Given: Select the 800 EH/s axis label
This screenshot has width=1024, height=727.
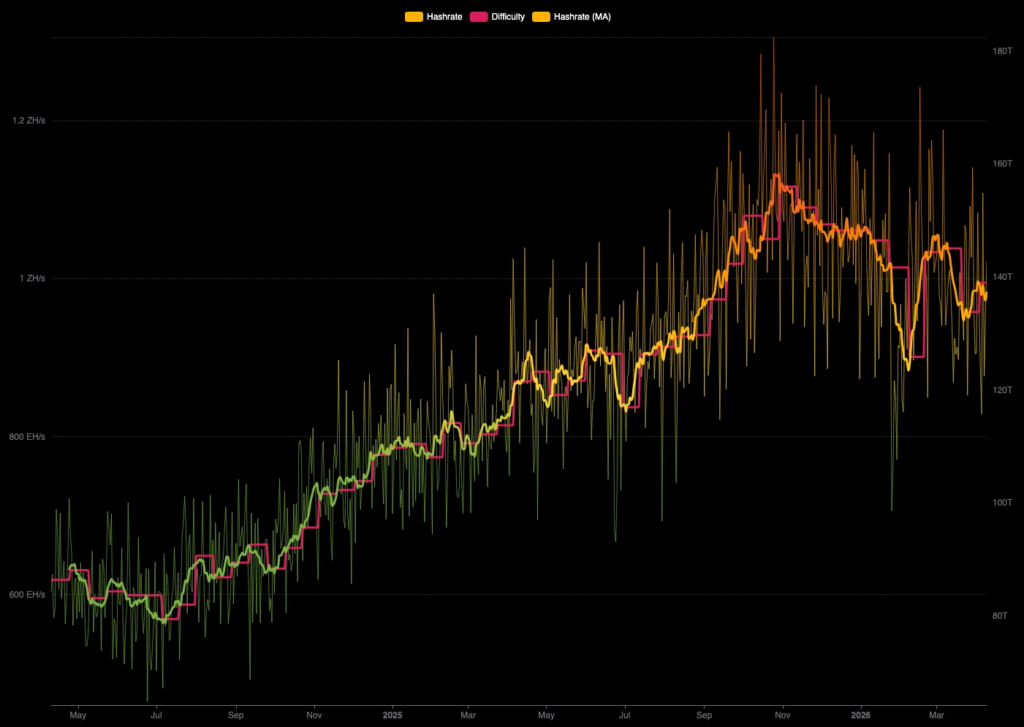Looking at the screenshot, I should coord(28,437).
